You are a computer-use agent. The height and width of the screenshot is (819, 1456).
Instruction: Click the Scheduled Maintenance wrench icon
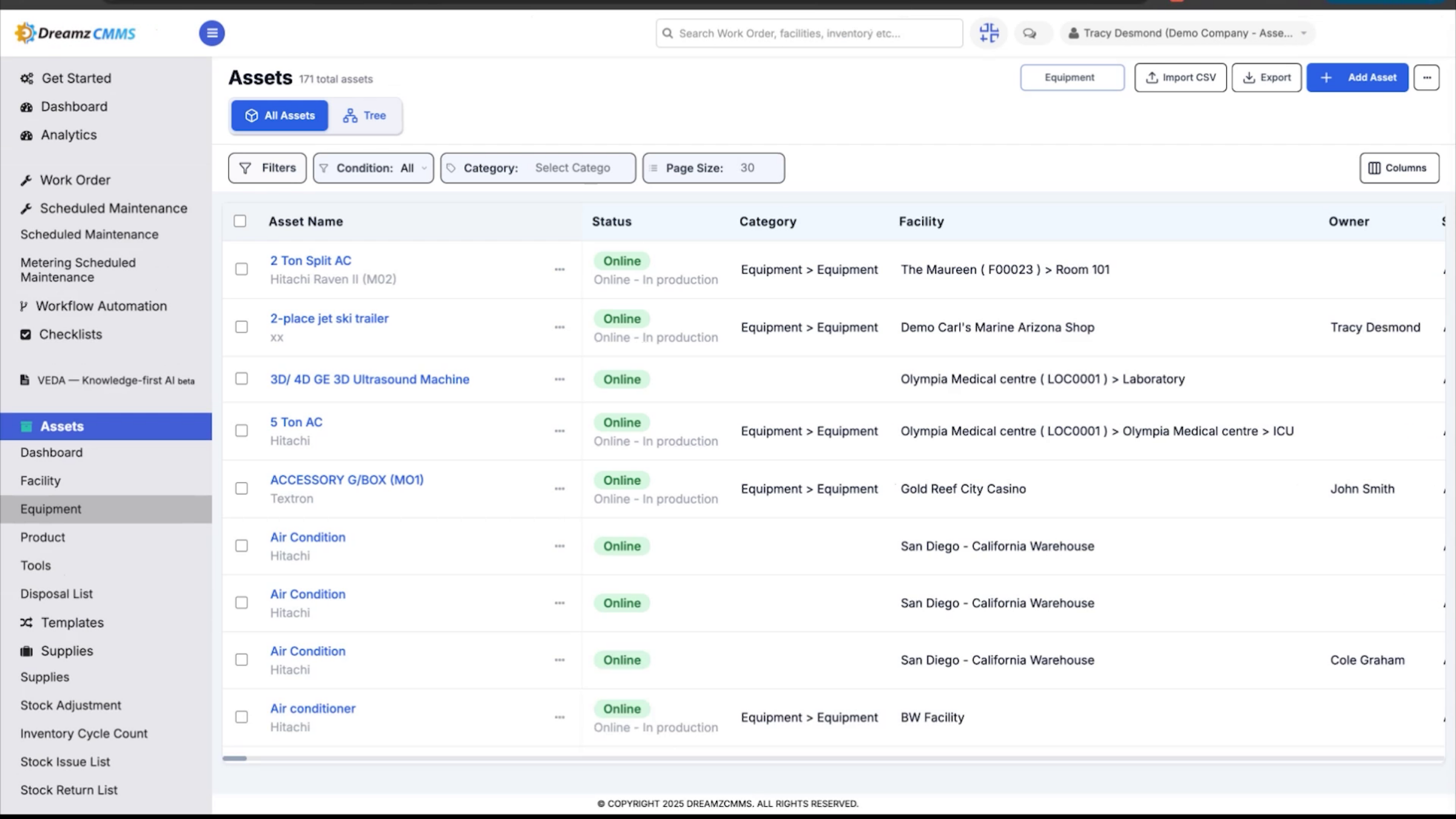(25, 209)
